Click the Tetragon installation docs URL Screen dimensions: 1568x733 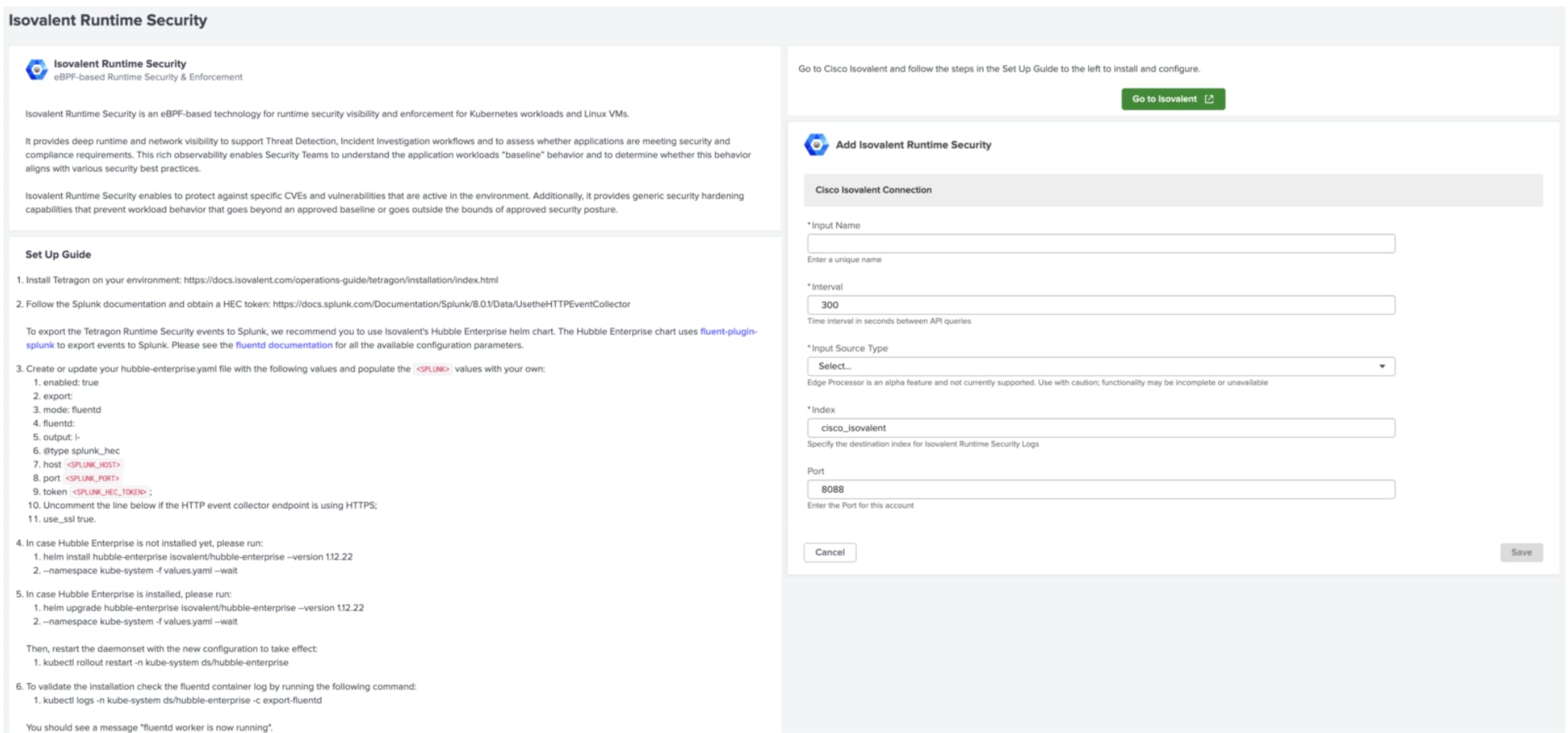[x=341, y=280]
